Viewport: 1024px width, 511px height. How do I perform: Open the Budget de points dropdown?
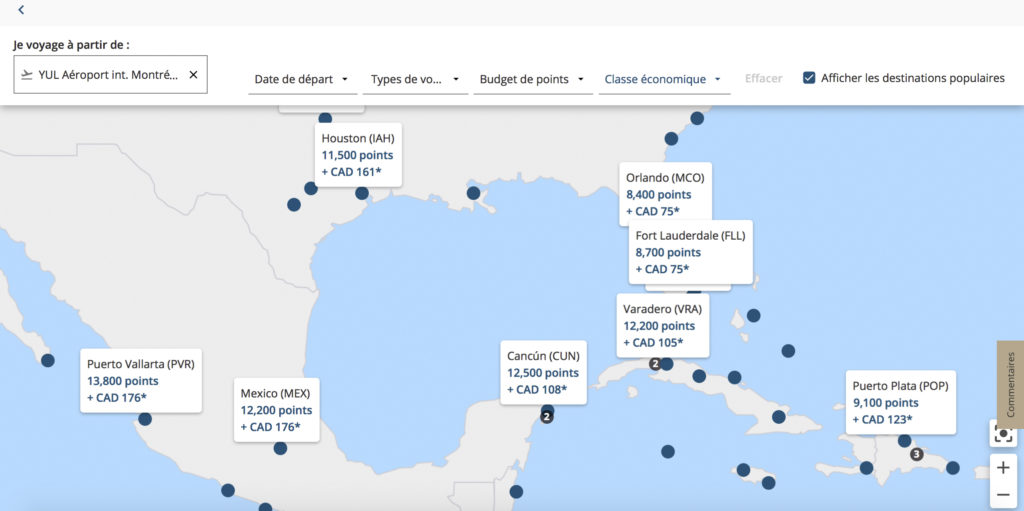pos(532,79)
